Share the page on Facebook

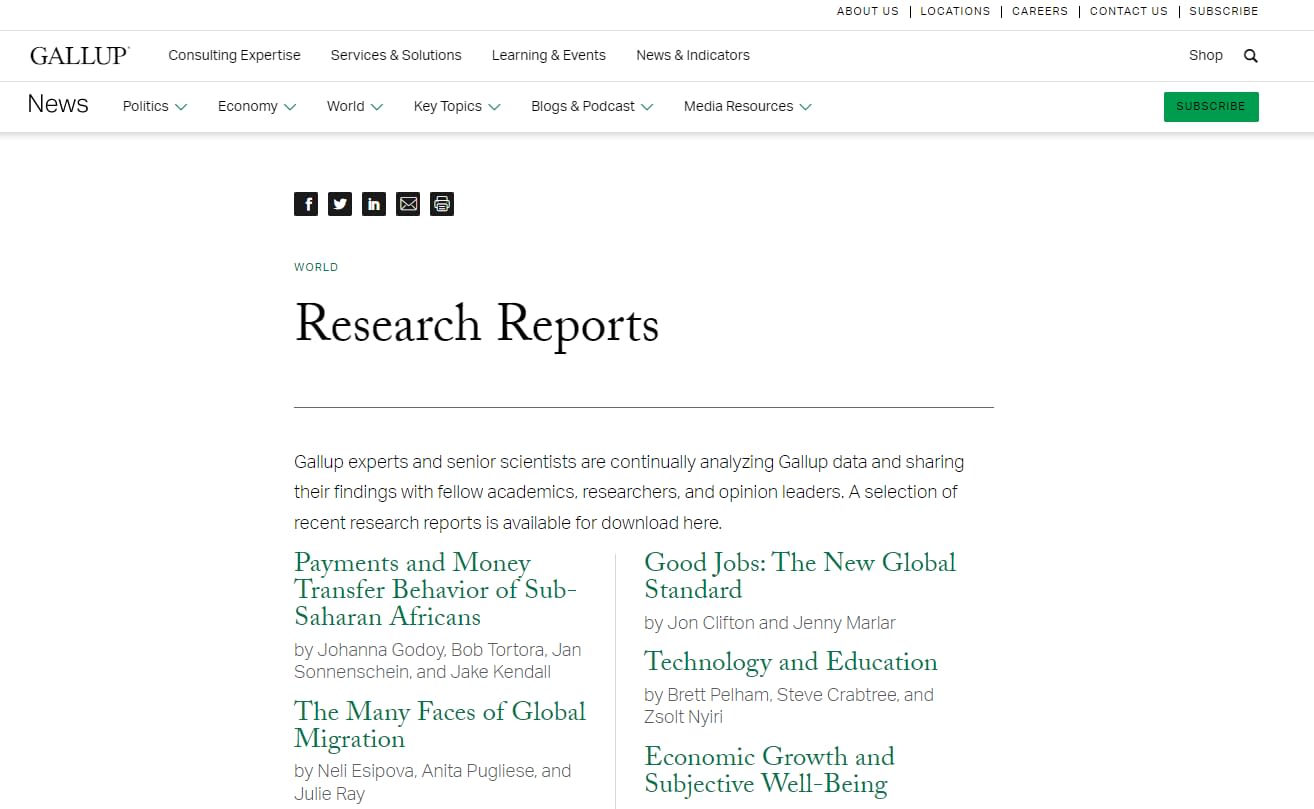306,204
